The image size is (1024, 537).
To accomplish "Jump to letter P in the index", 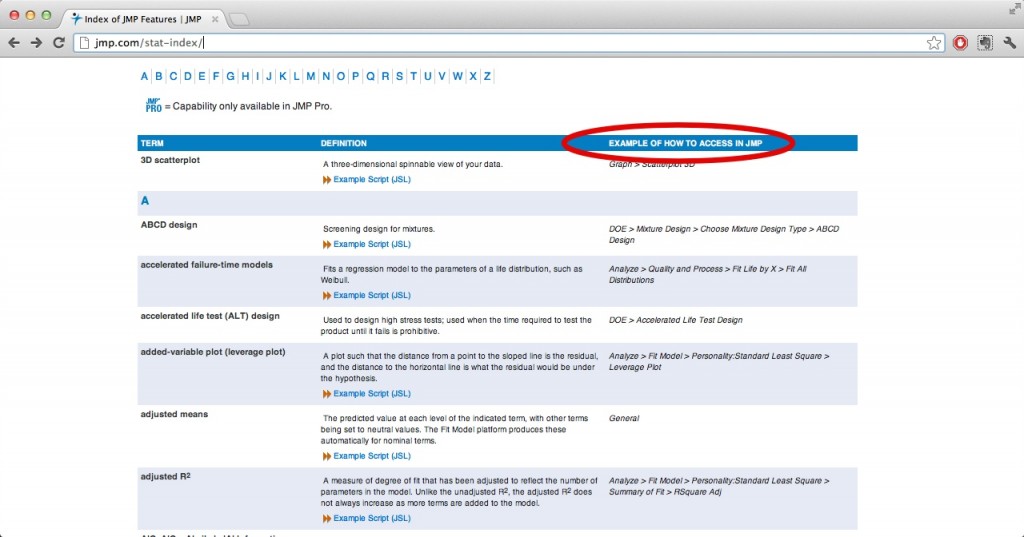I will click(x=355, y=76).
